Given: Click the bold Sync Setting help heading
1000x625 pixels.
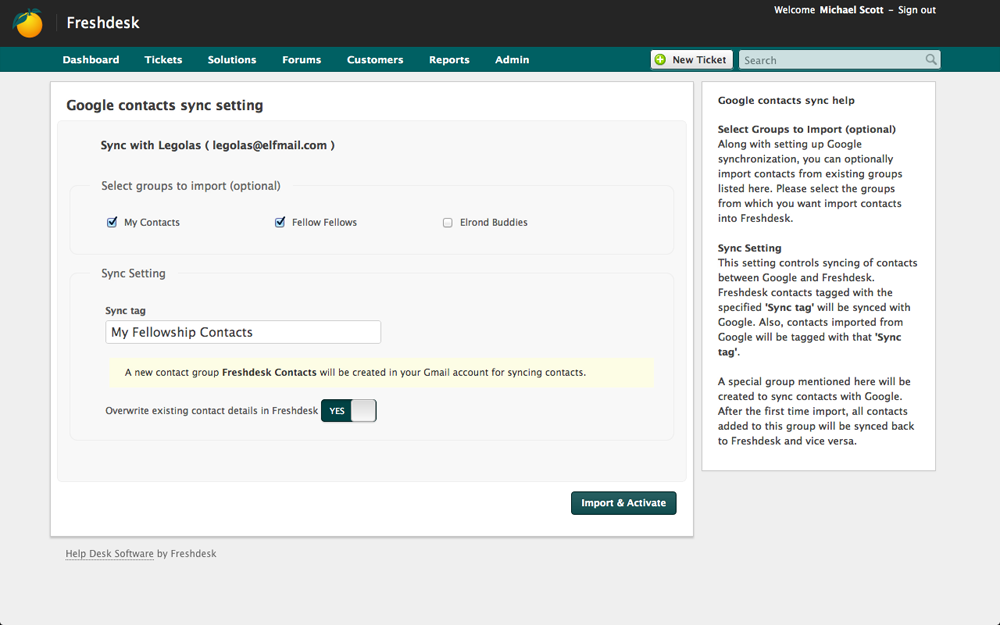Looking at the screenshot, I should click(749, 248).
